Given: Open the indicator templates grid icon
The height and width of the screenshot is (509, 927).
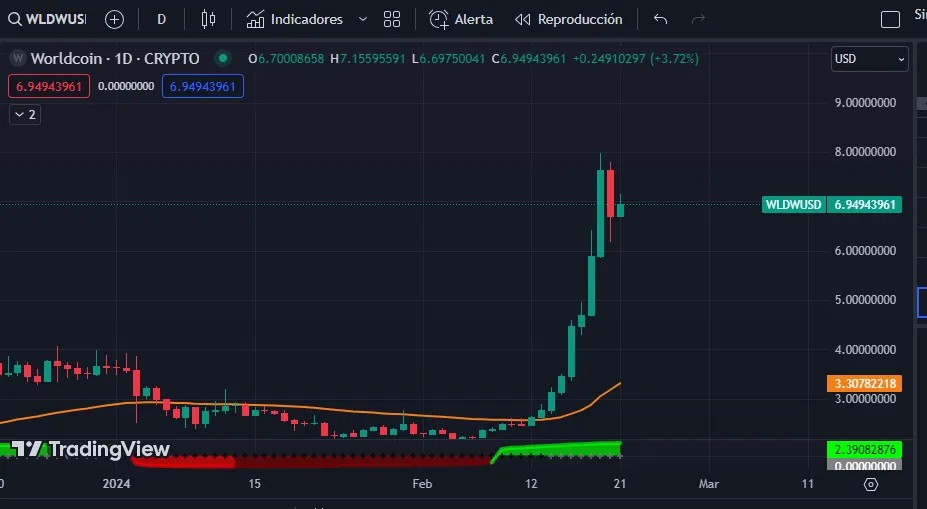Looking at the screenshot, I should (392, 20).
